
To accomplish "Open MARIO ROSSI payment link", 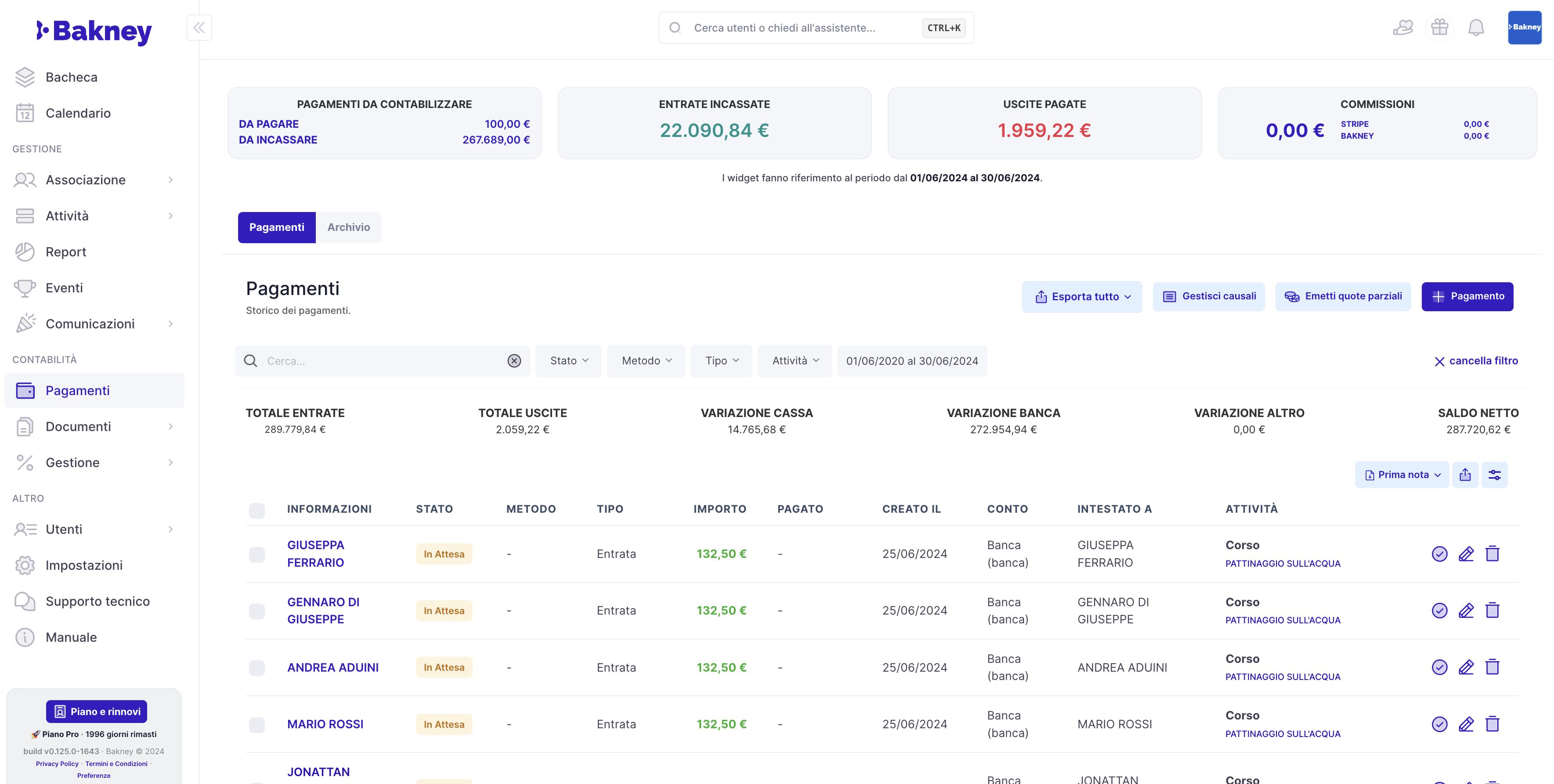I will click(x=325, y=724).
